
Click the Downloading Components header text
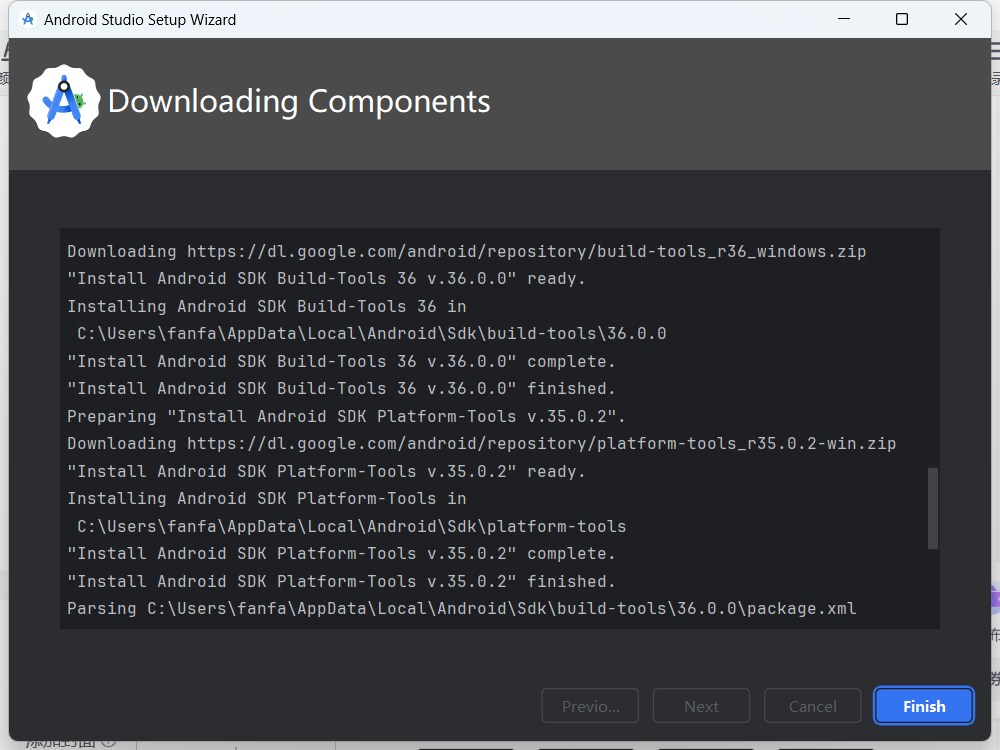[x=299, y=101]
